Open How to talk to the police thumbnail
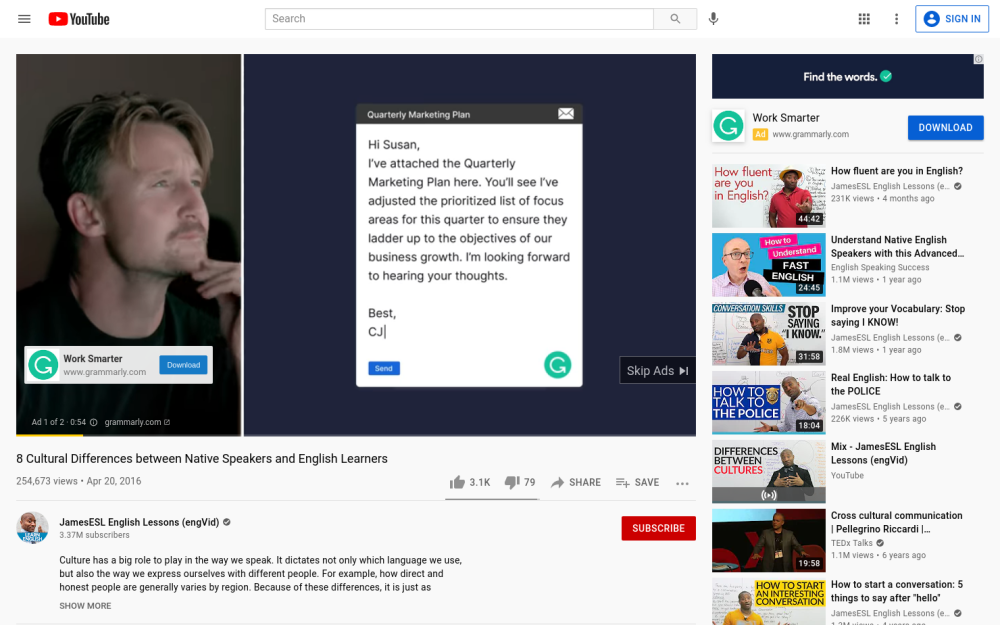1000x625 pixels. click(x=768, y=402)
